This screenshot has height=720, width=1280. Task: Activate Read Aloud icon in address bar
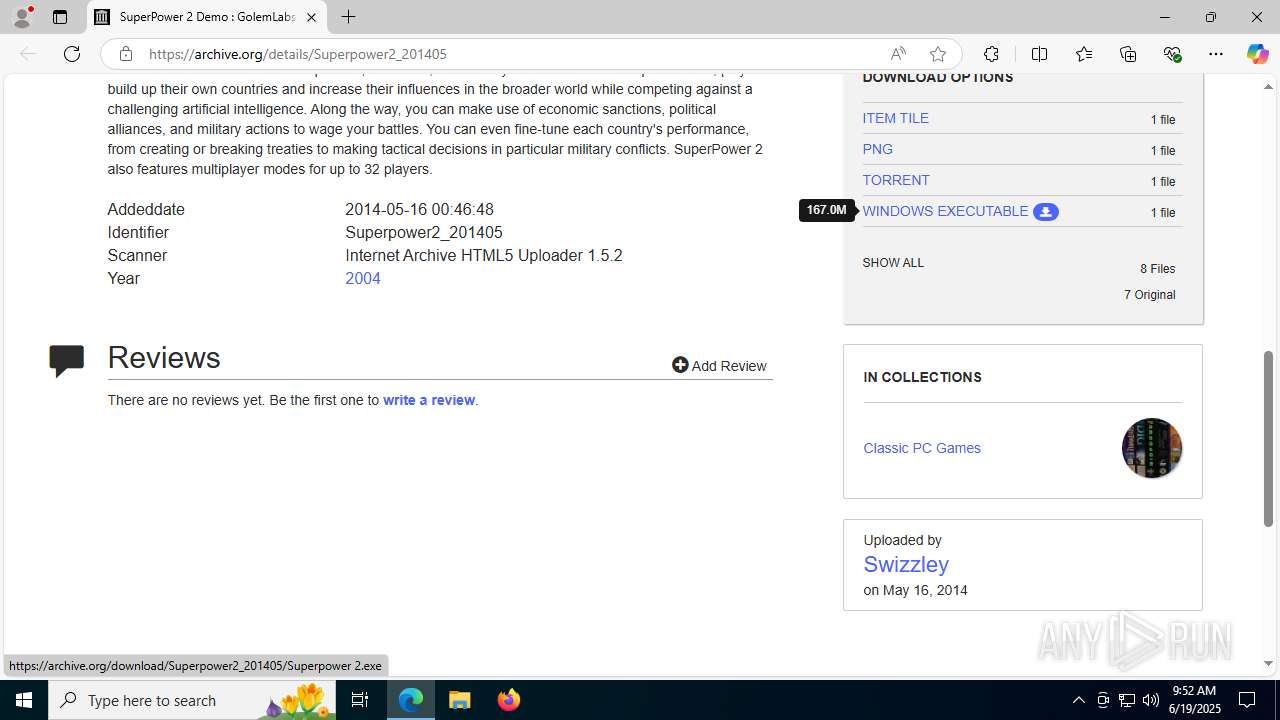[x=898, y=54]
